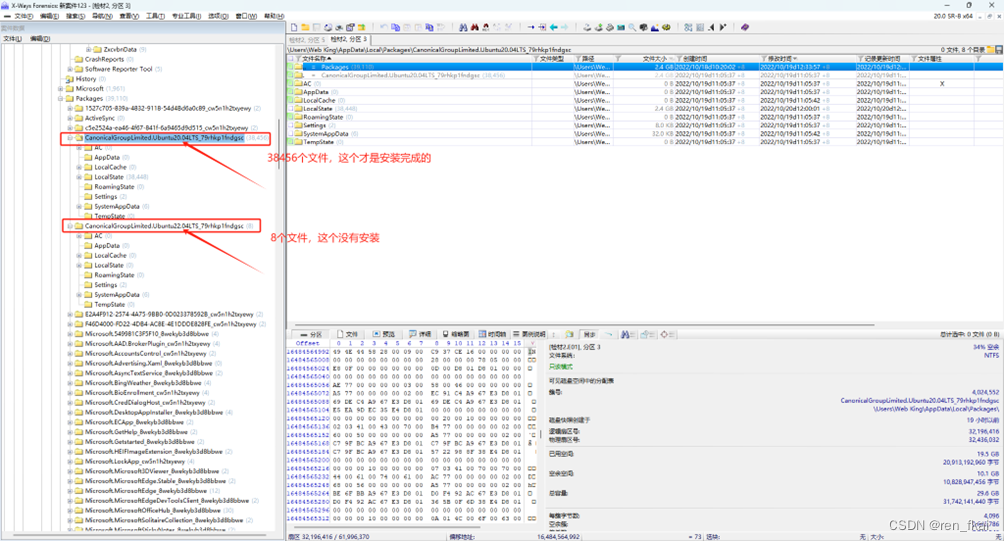Open the 选项(O) menu
Screen dimensions: 1004x541
coord(218,16)
